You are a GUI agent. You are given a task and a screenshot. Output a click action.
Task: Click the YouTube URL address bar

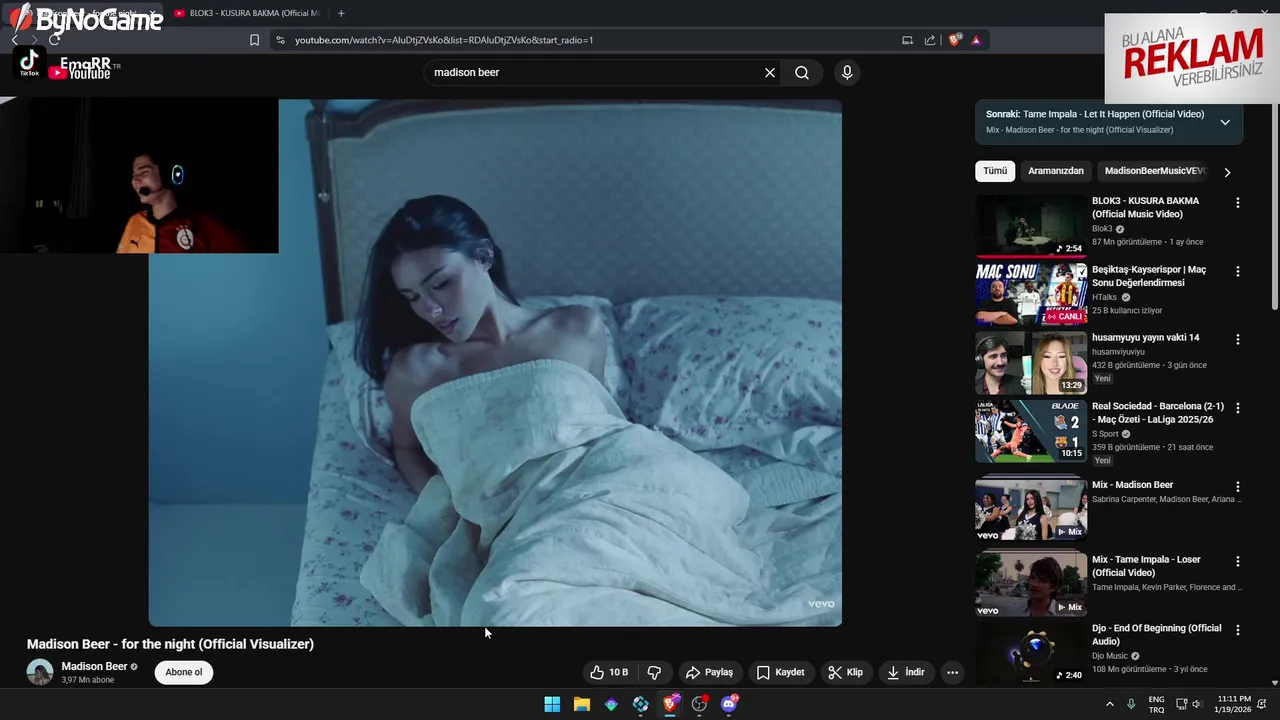(x=590, y=40)
